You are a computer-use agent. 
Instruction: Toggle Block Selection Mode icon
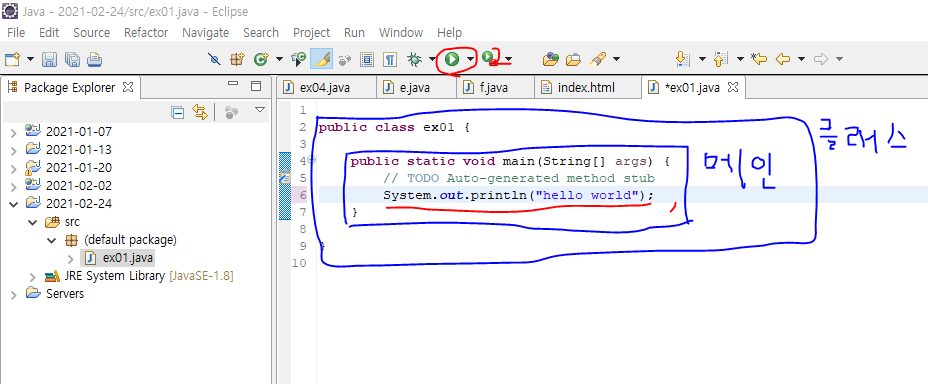[367, 59]
